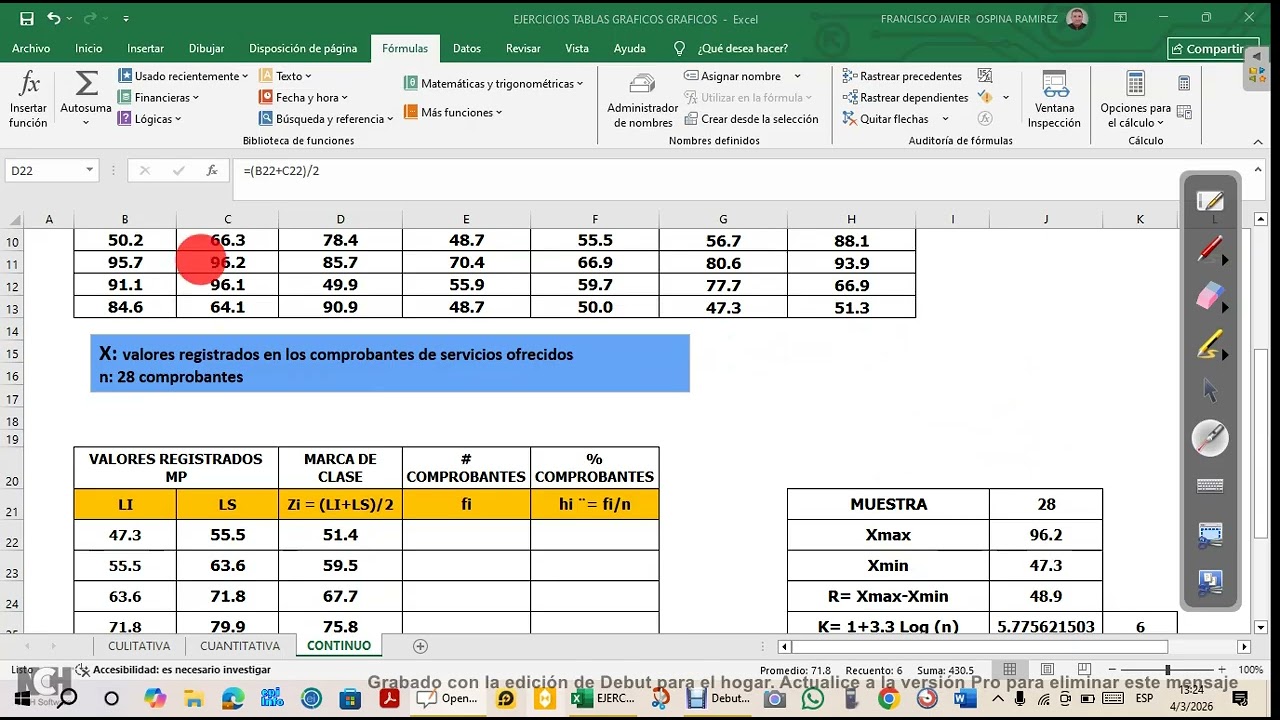Click the Calcular ahora icon
Viewport: 1280px width, 720px height.
pyautogui.click(x=1184, y=83)
